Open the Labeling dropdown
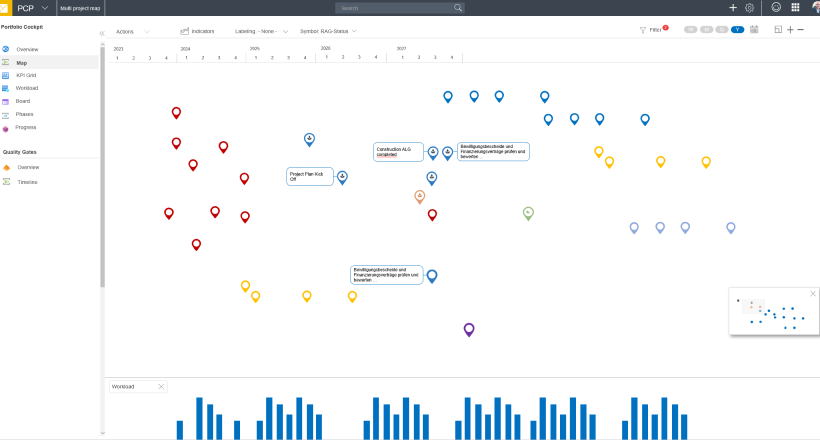 (x=260, y=31)
